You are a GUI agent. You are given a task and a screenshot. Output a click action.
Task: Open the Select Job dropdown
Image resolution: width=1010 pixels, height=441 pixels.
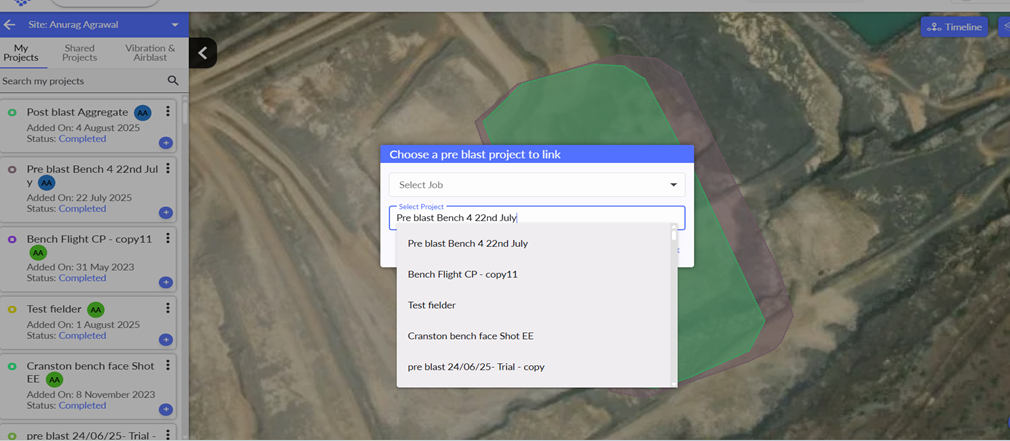pyautogui.click(x=537, y=185)
